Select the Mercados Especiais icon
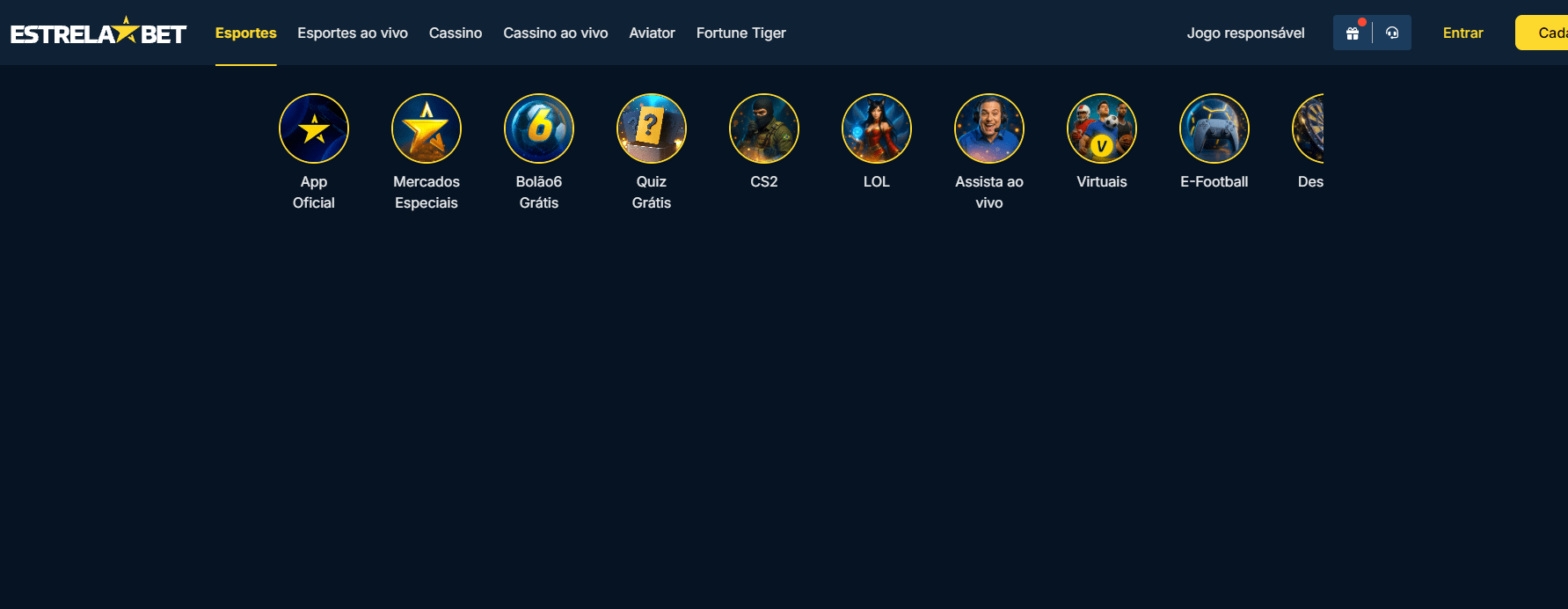Image resolution: width=1568 pixels, height=609 pixels. pos(427,128)
